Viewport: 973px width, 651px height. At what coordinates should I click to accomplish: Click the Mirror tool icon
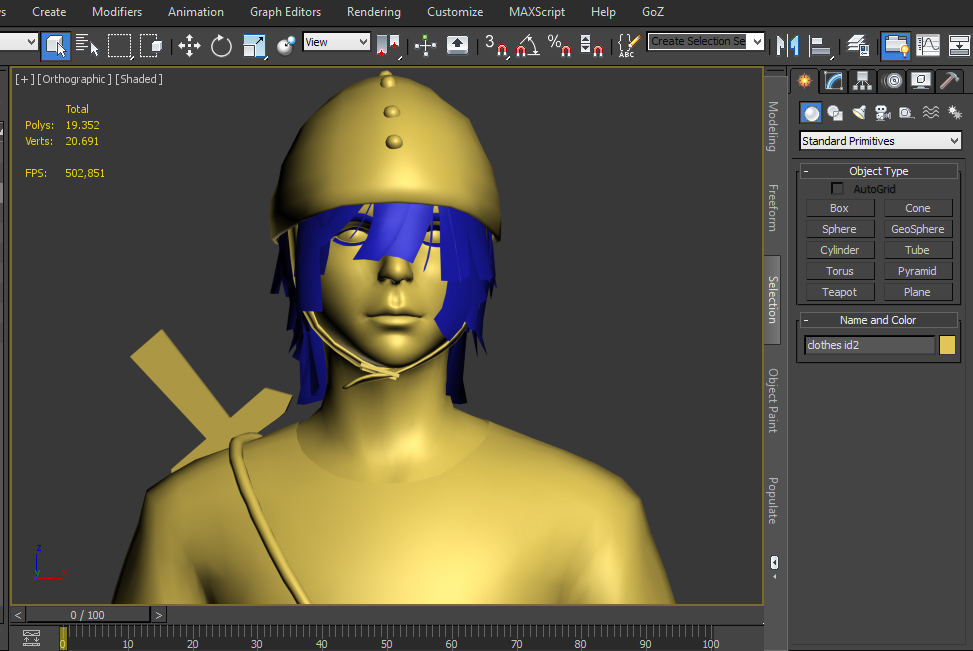787,46
